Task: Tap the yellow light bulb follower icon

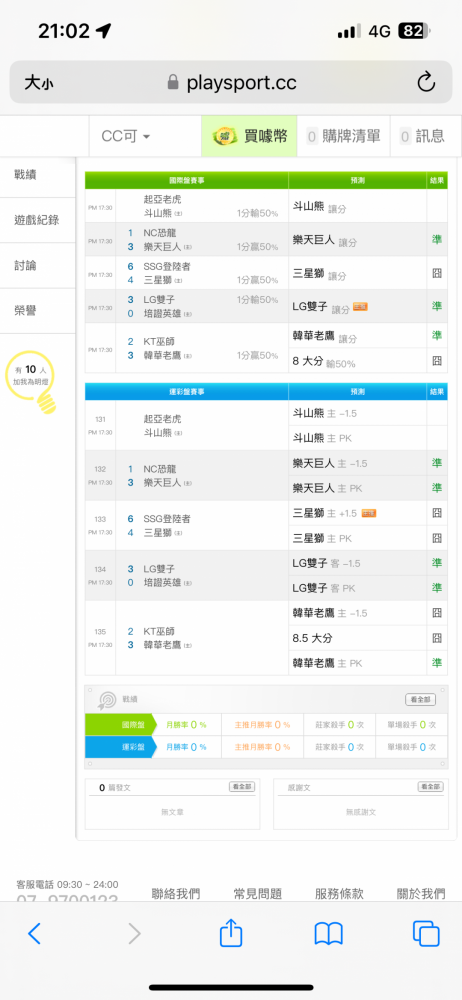Action: pos(29,381)
